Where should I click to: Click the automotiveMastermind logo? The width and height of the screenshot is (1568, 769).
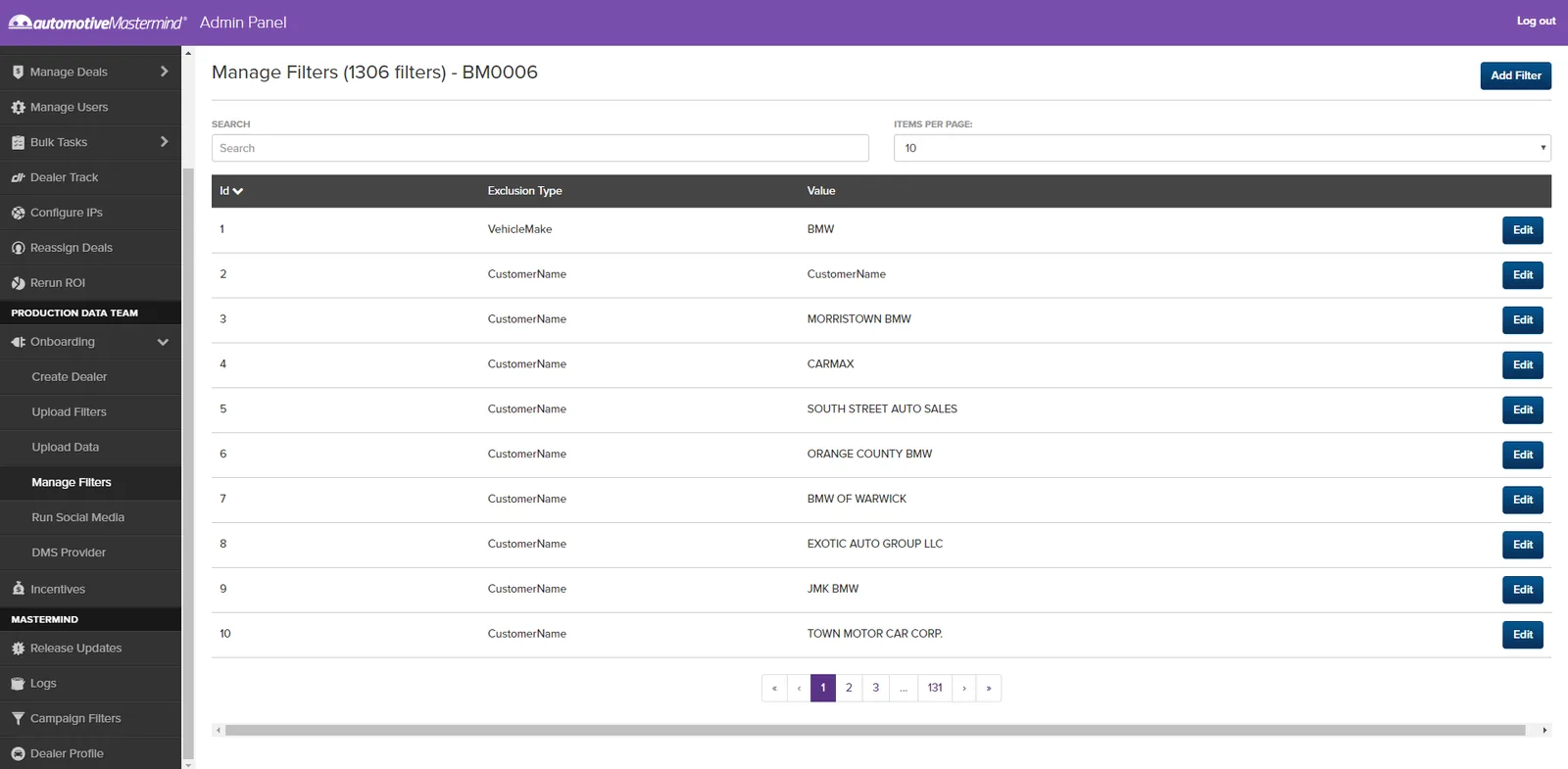[x=97, y=23]
